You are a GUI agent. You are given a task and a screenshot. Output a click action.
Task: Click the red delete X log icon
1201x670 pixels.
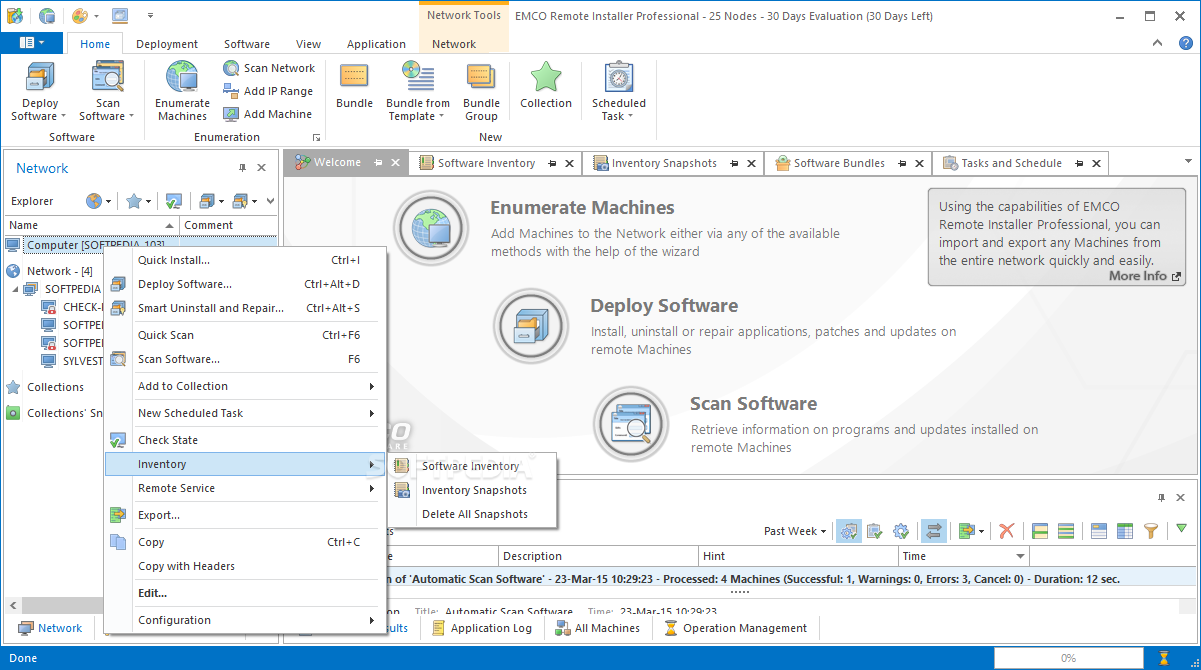coord(1007,531)
